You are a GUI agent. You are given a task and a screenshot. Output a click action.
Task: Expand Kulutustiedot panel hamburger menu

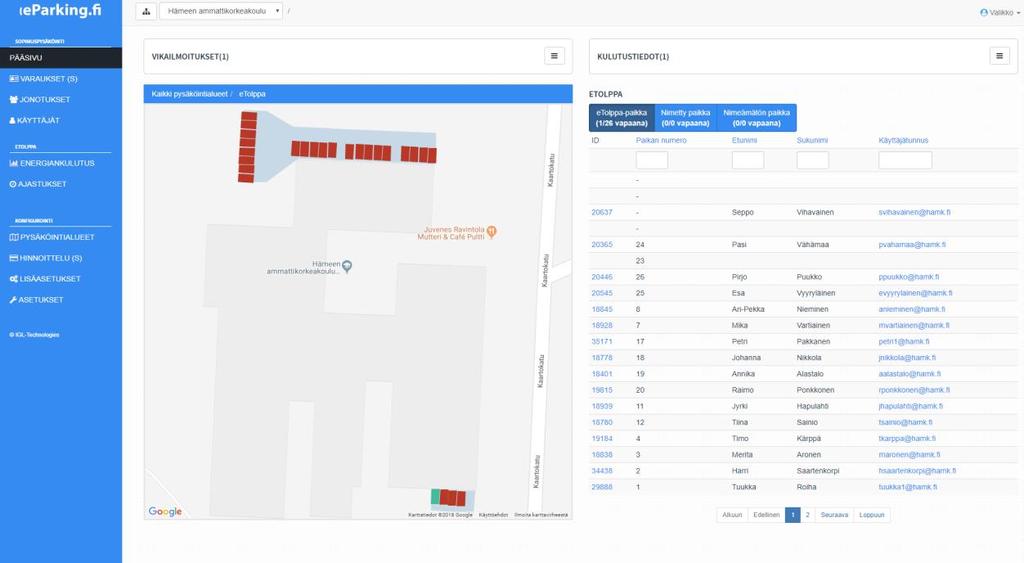tap(999, 56)
